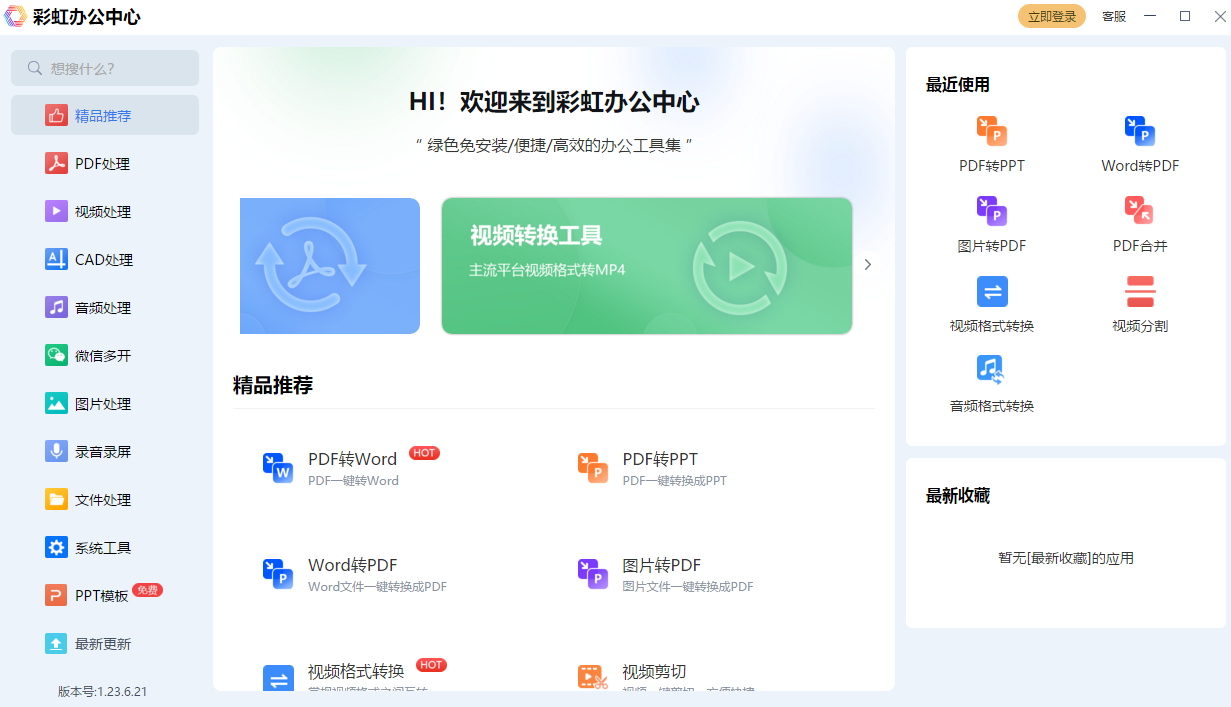Focus the 想搜什么? search field
1231x707 pixels.
coord(105,68)
